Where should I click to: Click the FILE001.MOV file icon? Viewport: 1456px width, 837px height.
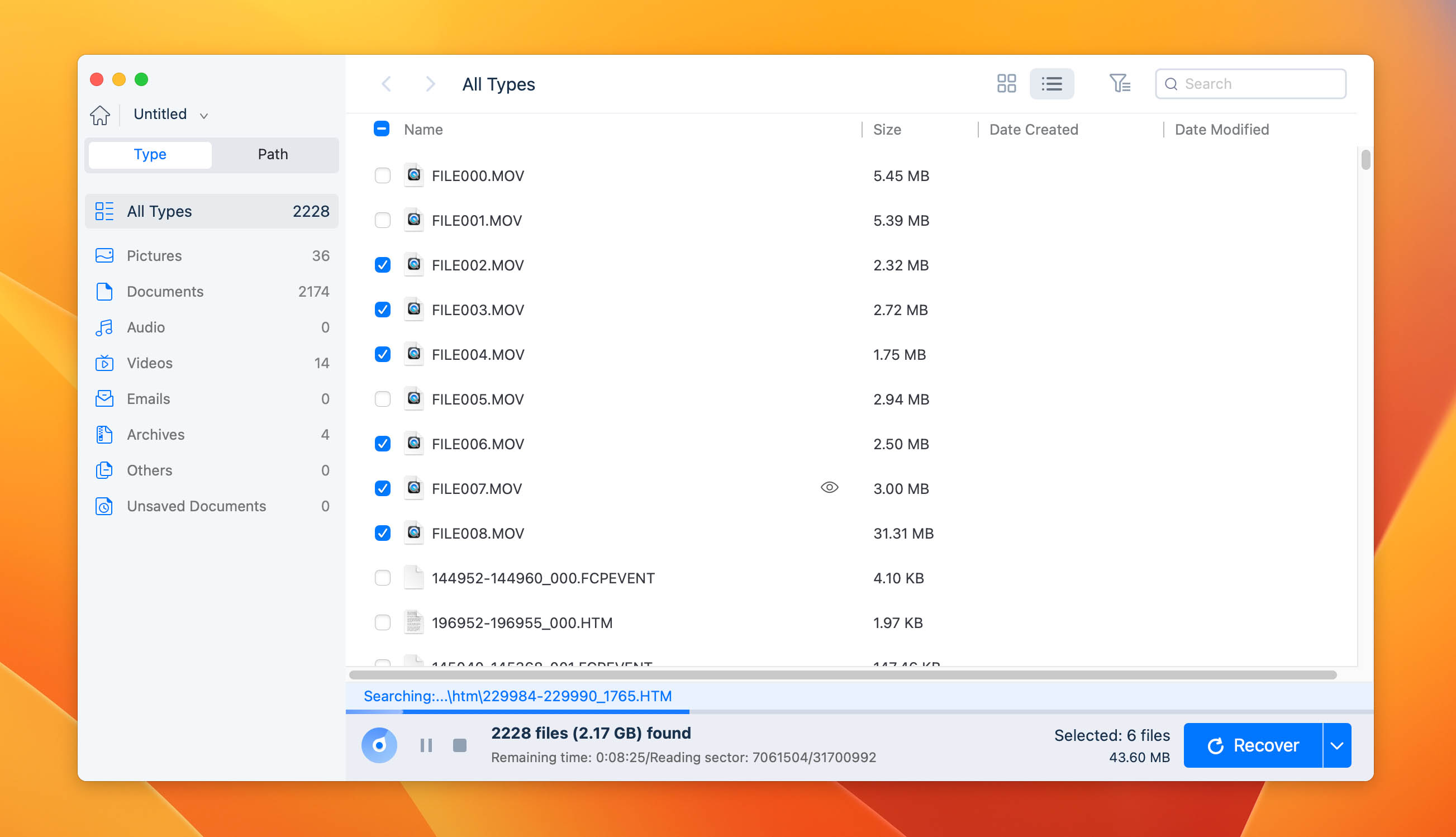coord(413,220)
